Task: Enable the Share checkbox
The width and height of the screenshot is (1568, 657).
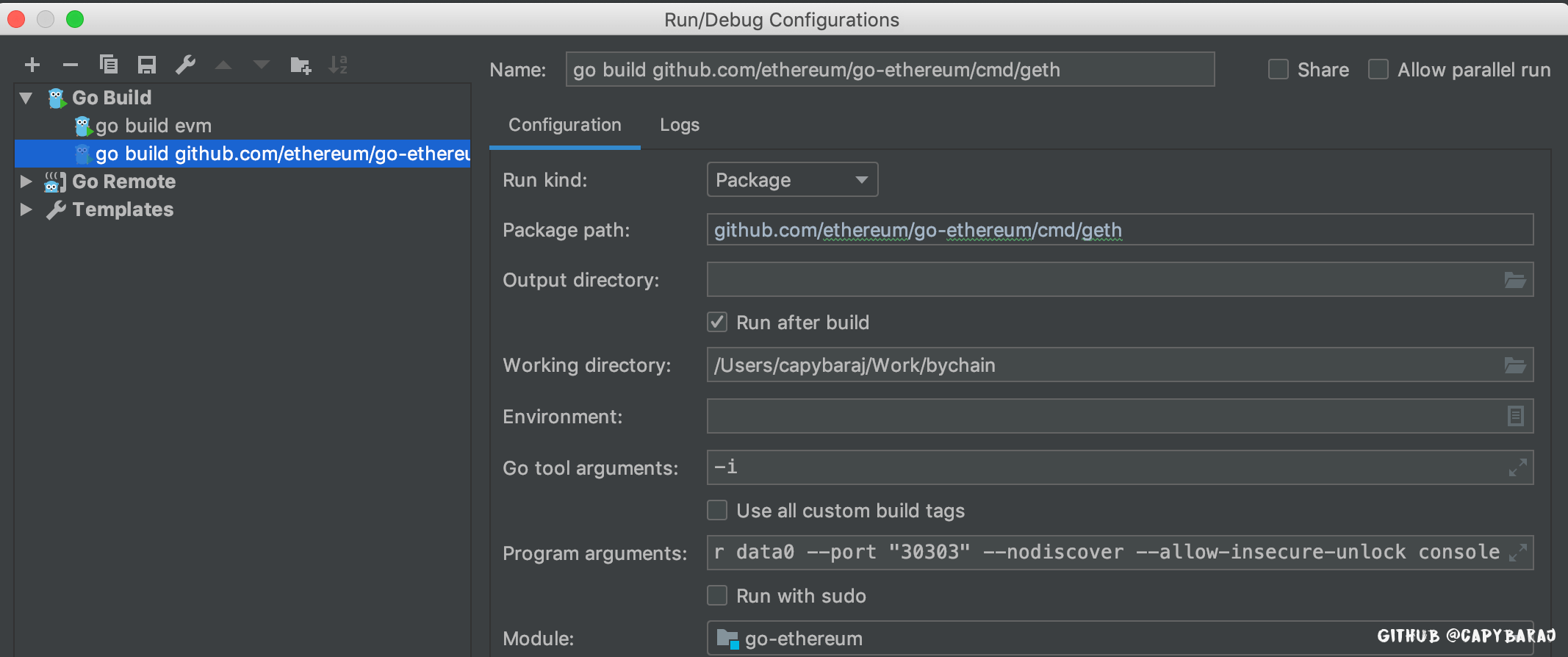Action: pos(1279,70)
